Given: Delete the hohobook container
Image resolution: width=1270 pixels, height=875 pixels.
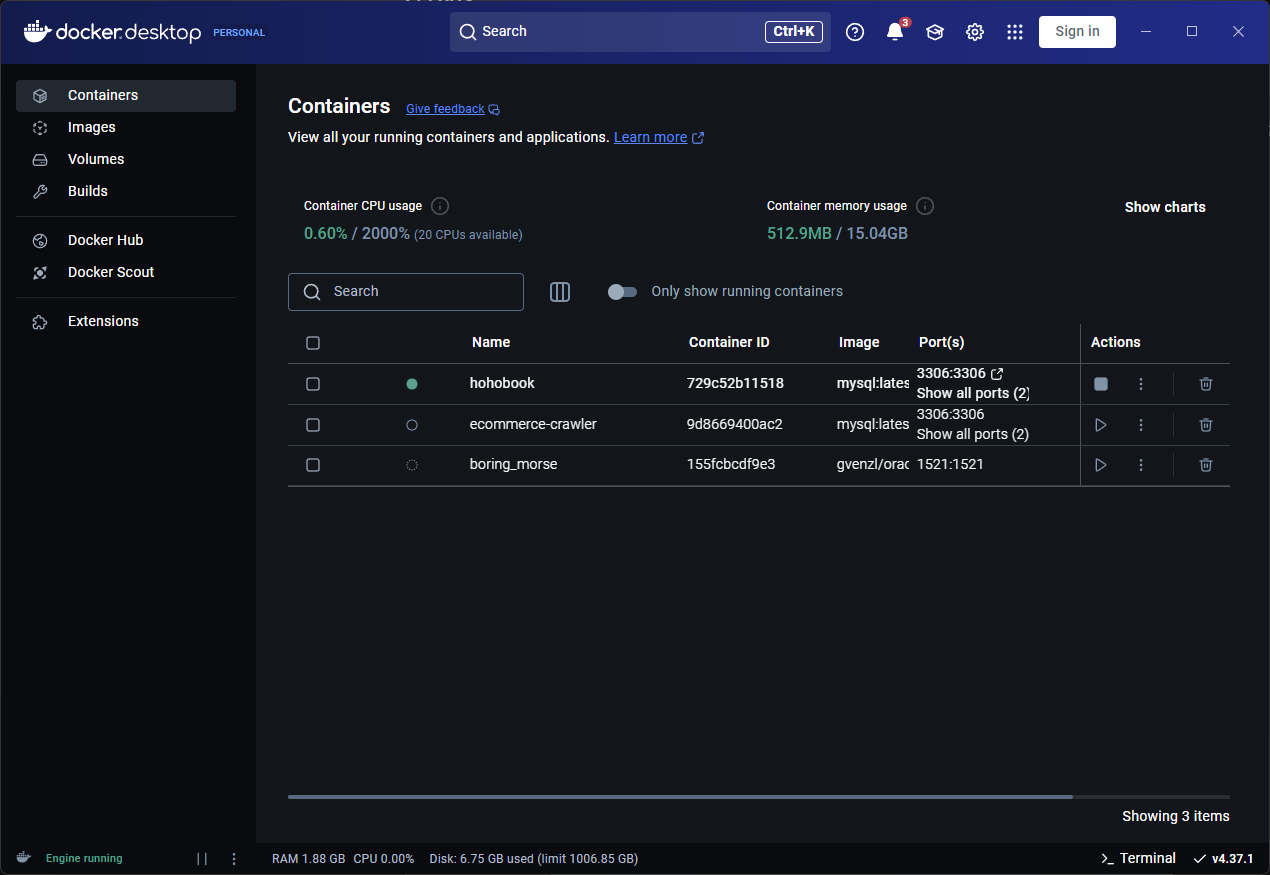Looking at the screenshot, I should 1206,384.
